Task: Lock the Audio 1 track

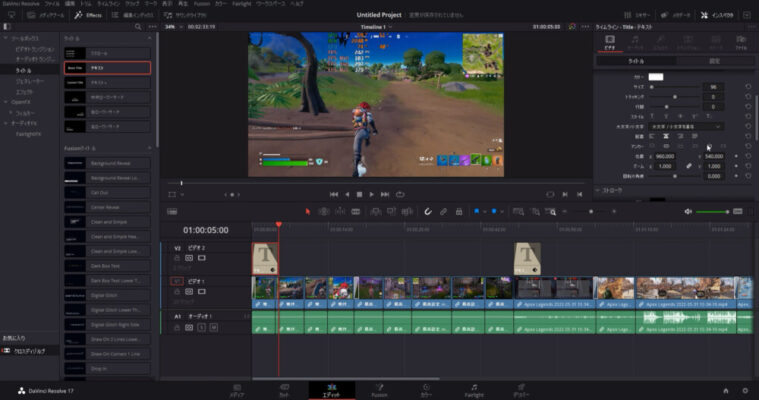Action: click(177, 328)
